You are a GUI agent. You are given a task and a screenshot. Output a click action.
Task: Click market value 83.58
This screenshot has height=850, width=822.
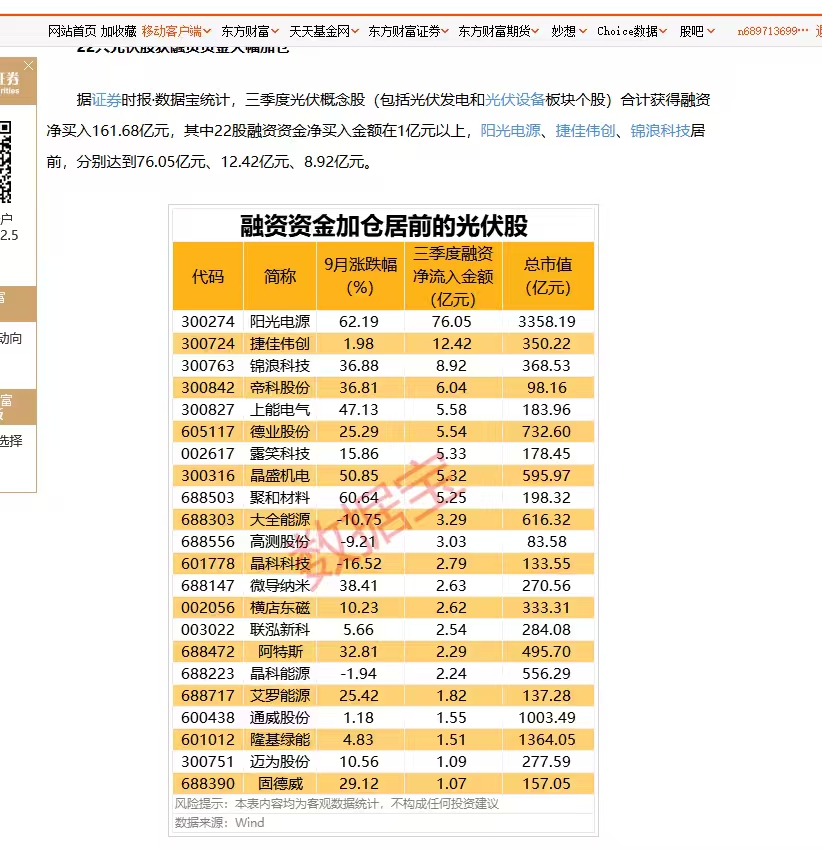tap(547, 542)
